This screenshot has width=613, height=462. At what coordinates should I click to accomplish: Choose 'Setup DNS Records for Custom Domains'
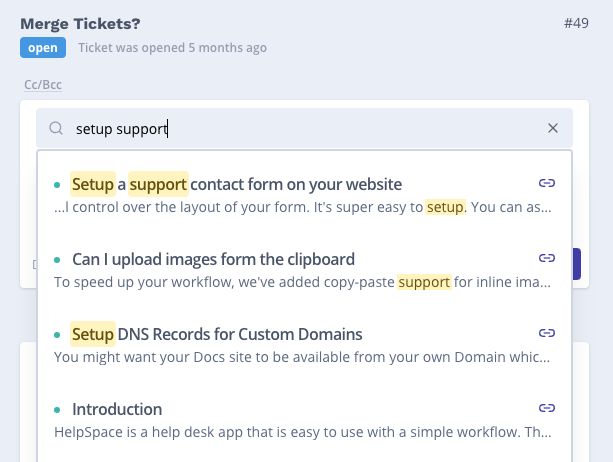tap(217, 334)
